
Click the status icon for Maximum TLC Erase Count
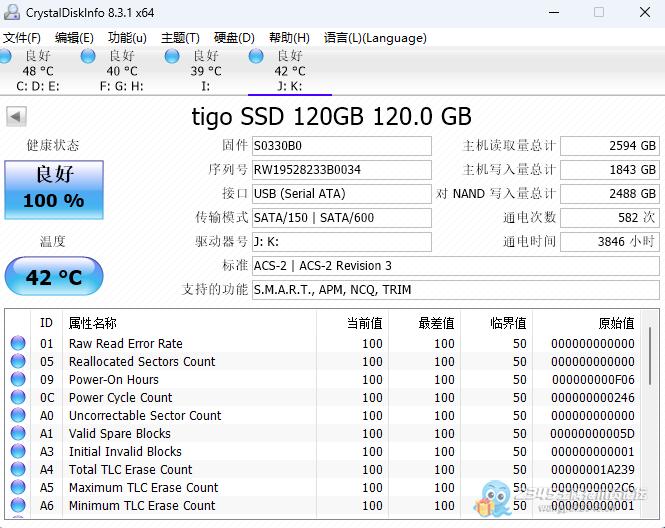(x=18, y=487)
